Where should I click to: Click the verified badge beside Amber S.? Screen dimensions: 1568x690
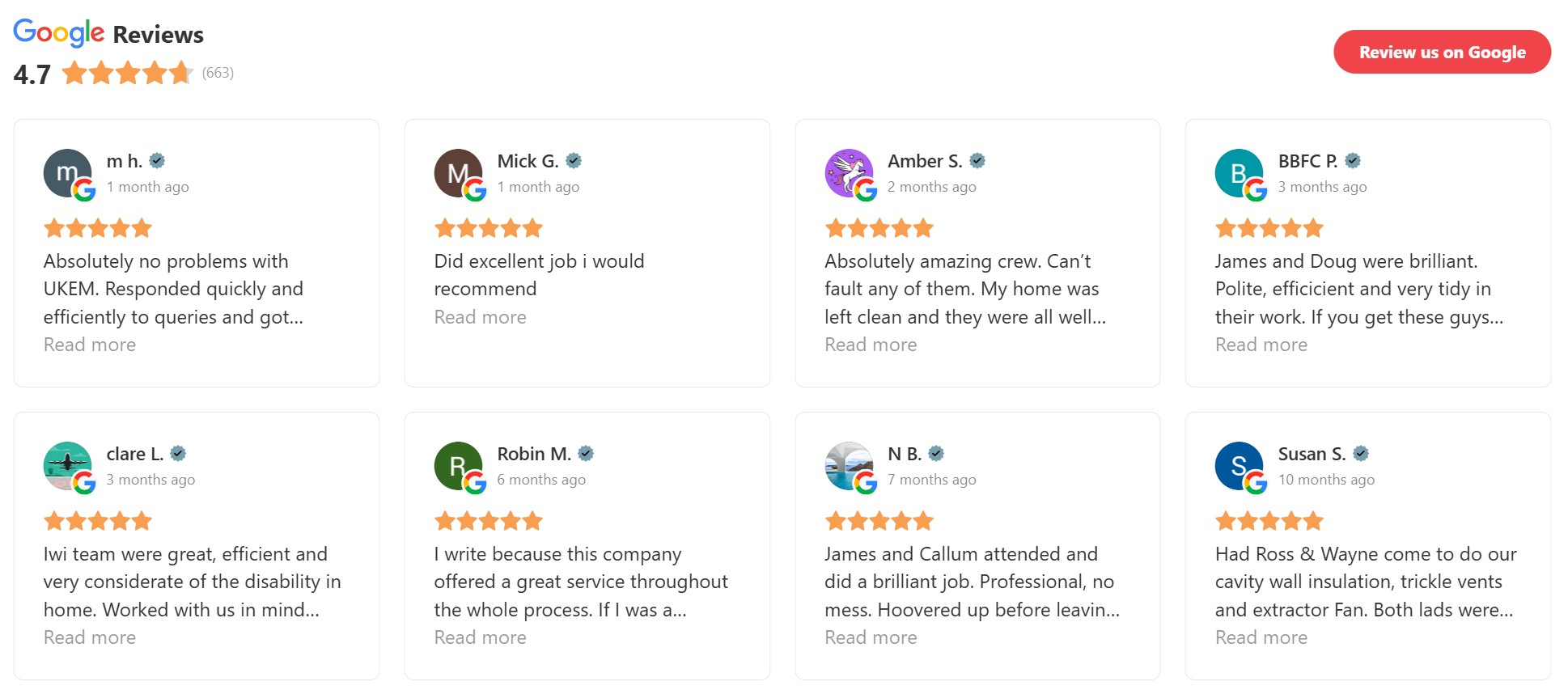click(x=977, y=161)
